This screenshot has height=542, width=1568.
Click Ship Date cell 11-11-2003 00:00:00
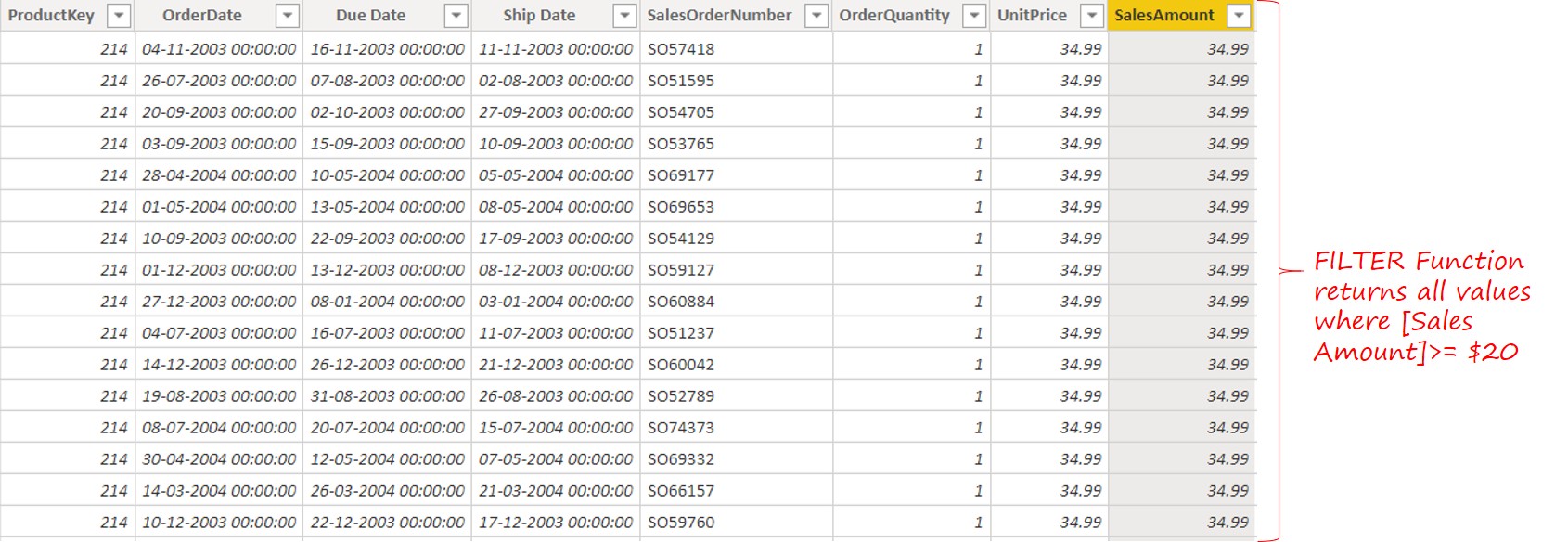coord(556,49)
